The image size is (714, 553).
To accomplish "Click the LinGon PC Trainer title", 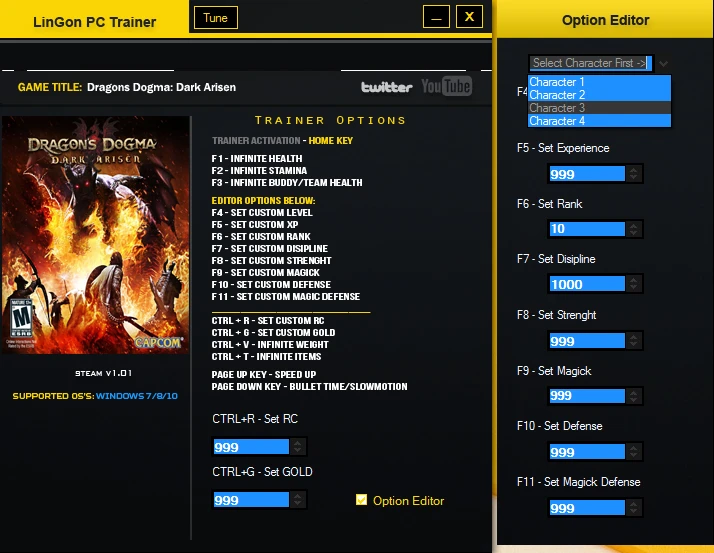I will 94,22.
